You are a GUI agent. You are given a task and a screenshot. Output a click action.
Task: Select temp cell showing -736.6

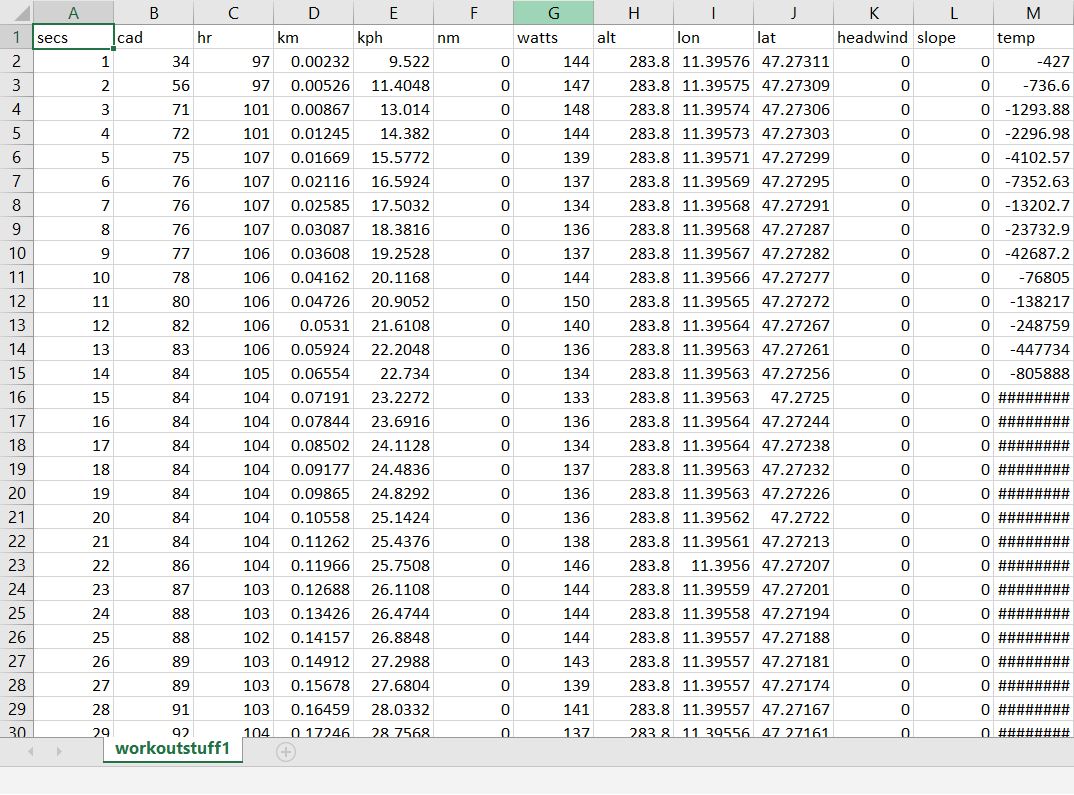coord(1034,85)
